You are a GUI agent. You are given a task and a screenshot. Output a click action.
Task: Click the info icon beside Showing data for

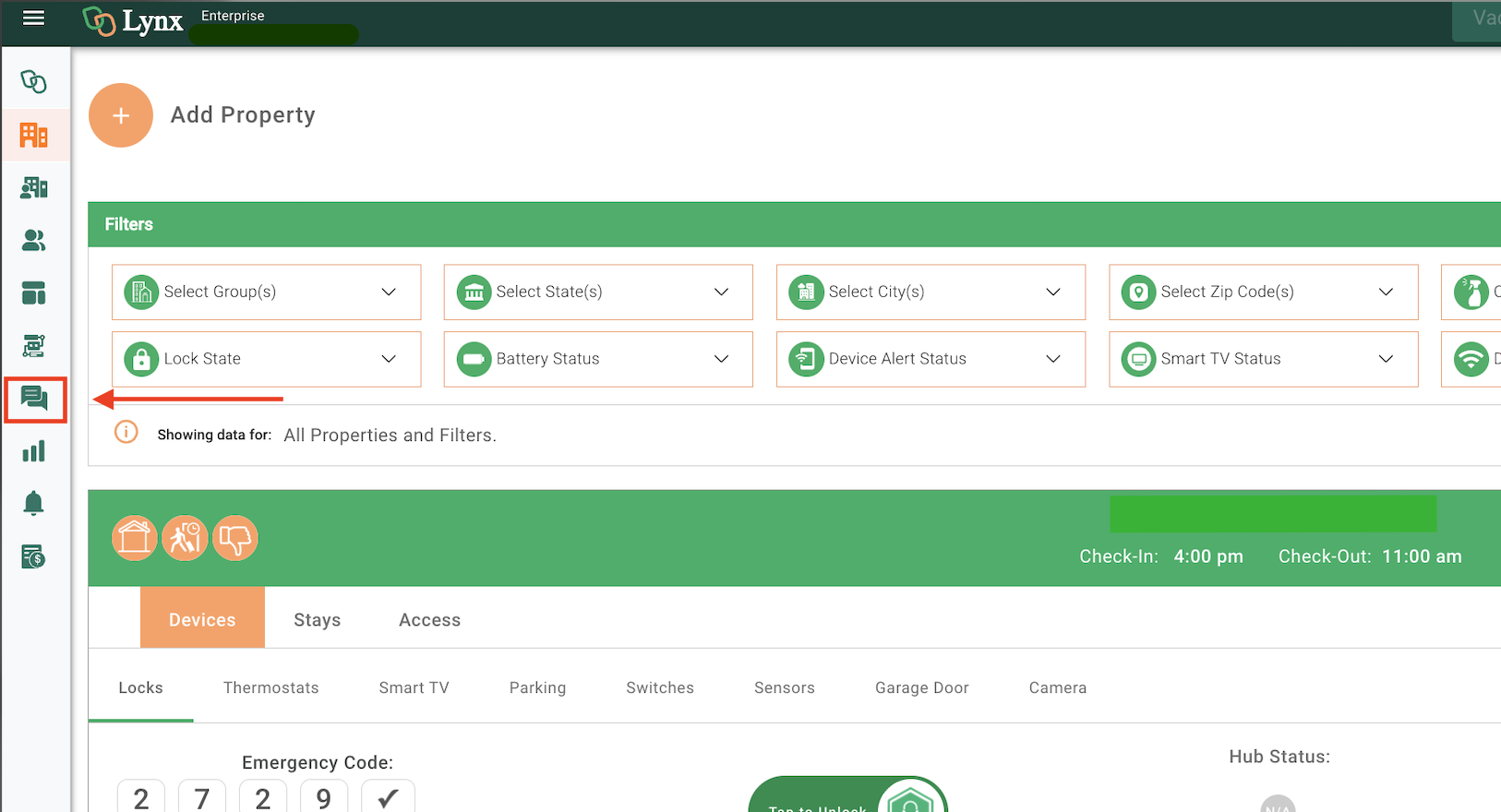[x=126, y=432]
